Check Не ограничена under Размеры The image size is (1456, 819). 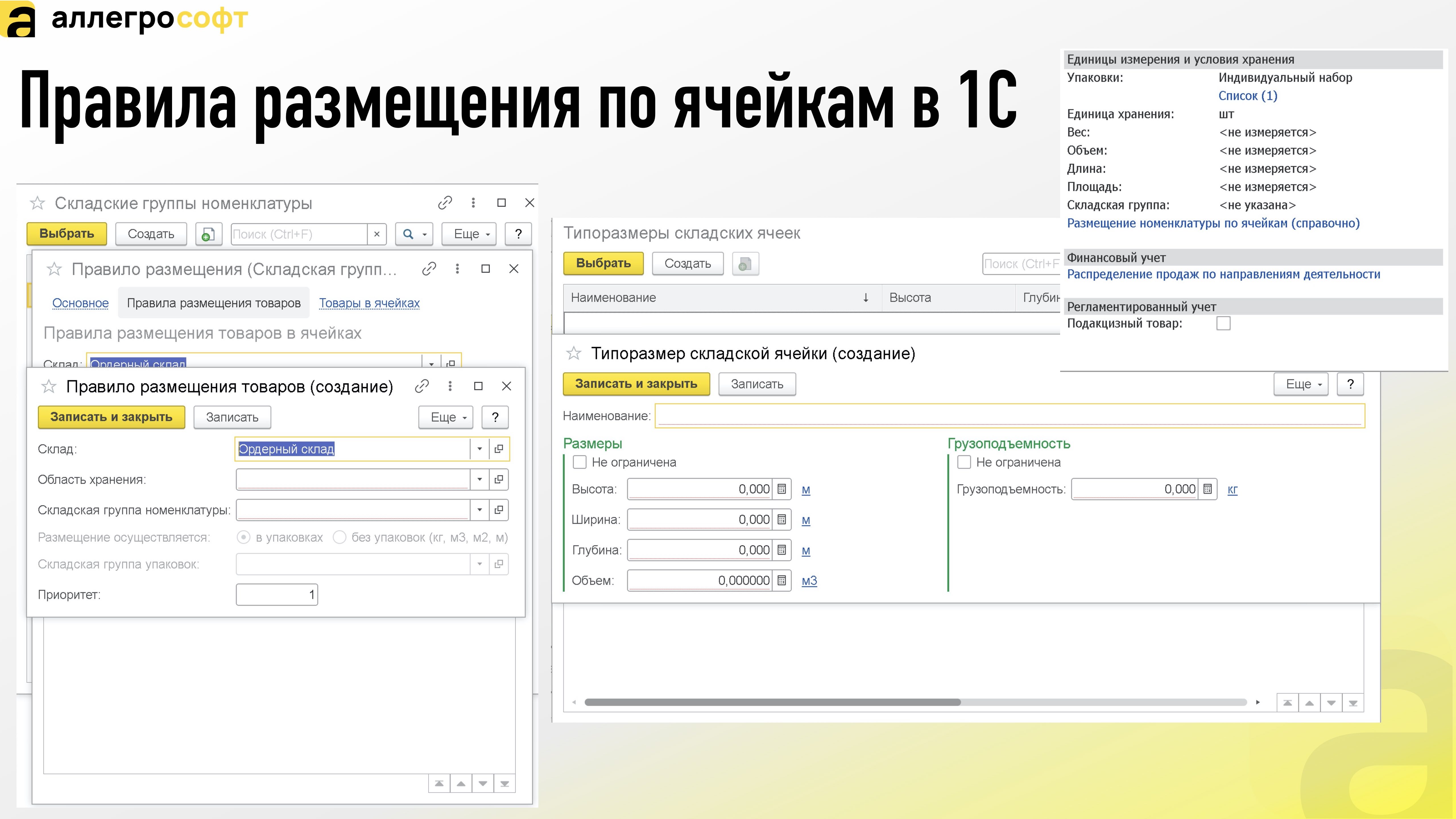(580, 462)
